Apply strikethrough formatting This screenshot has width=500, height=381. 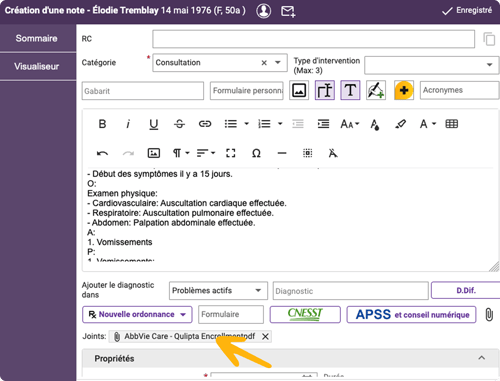pyautogui.click(x=179, y=124)
